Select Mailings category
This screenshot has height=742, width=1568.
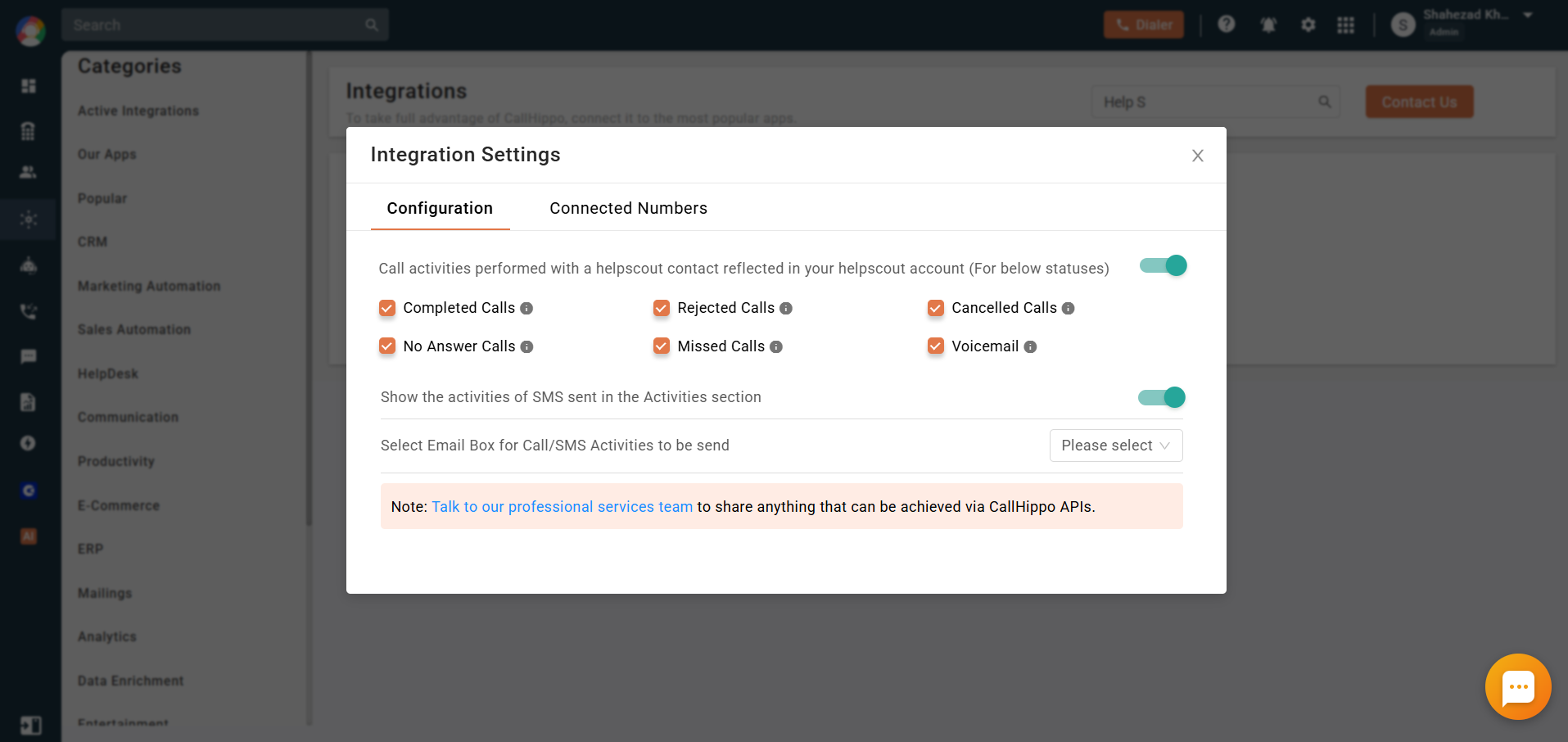(x=105, y=593)
